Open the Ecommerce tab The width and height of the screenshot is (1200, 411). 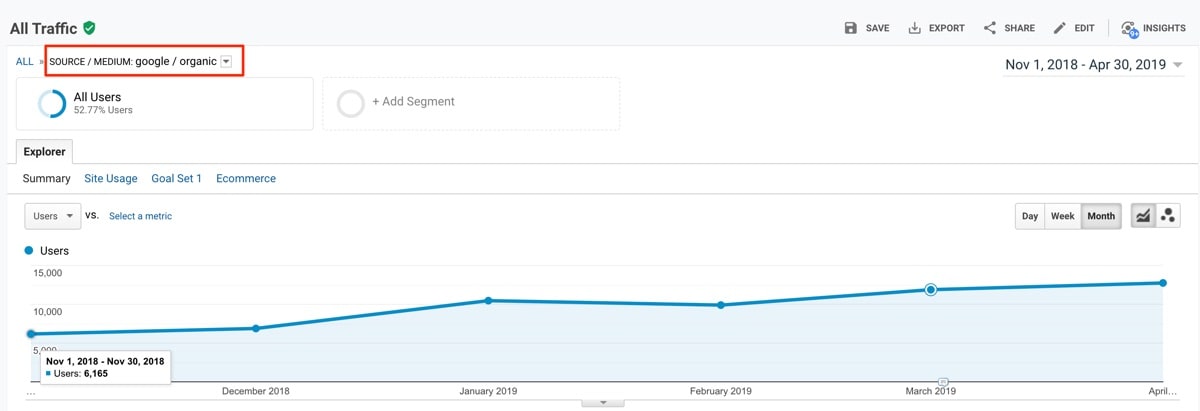pyautogui.click(x=246, y=179)
